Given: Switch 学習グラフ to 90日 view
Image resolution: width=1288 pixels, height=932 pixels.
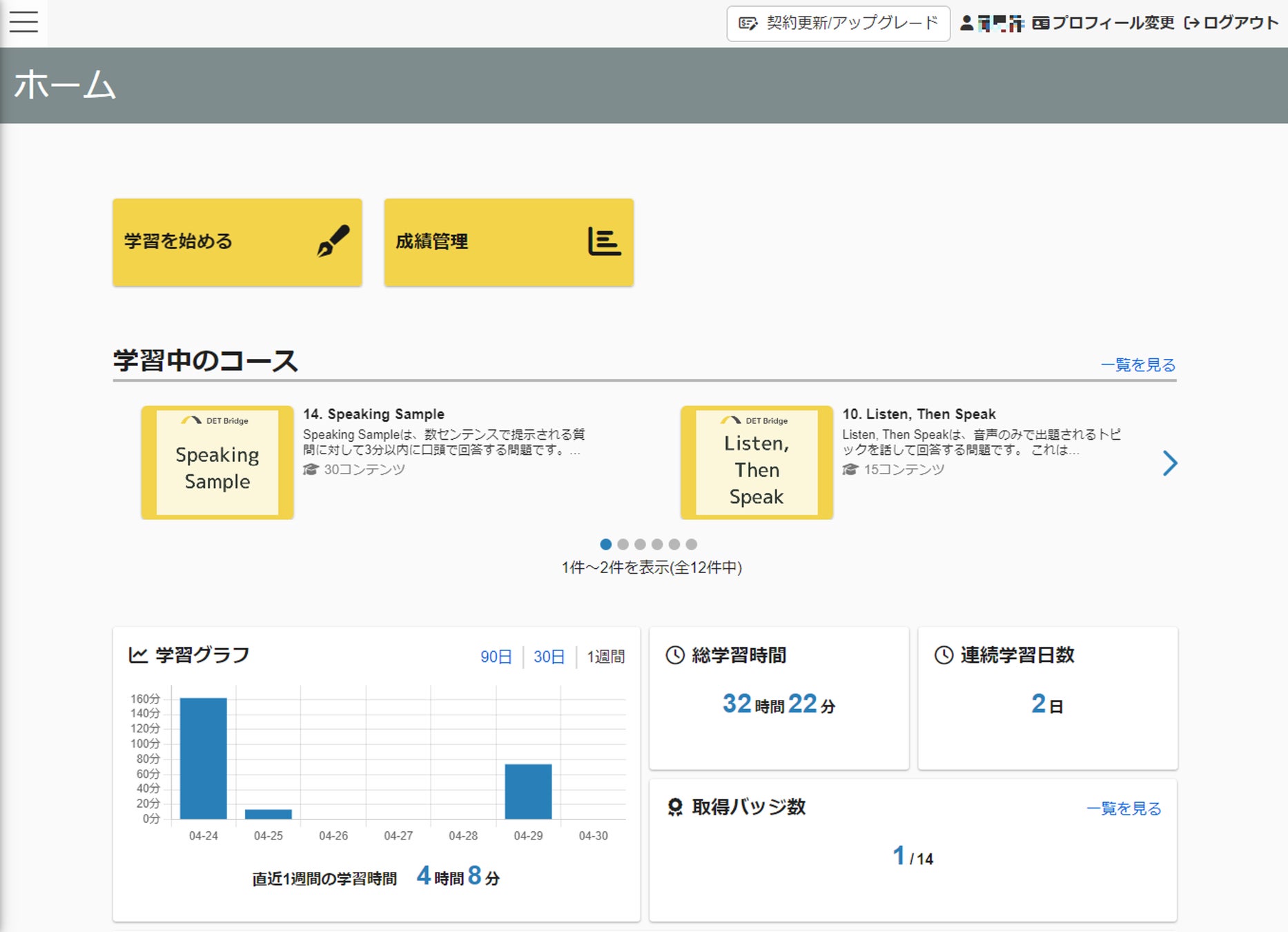Looking at the screenshot, I should [x=496, y=657].
